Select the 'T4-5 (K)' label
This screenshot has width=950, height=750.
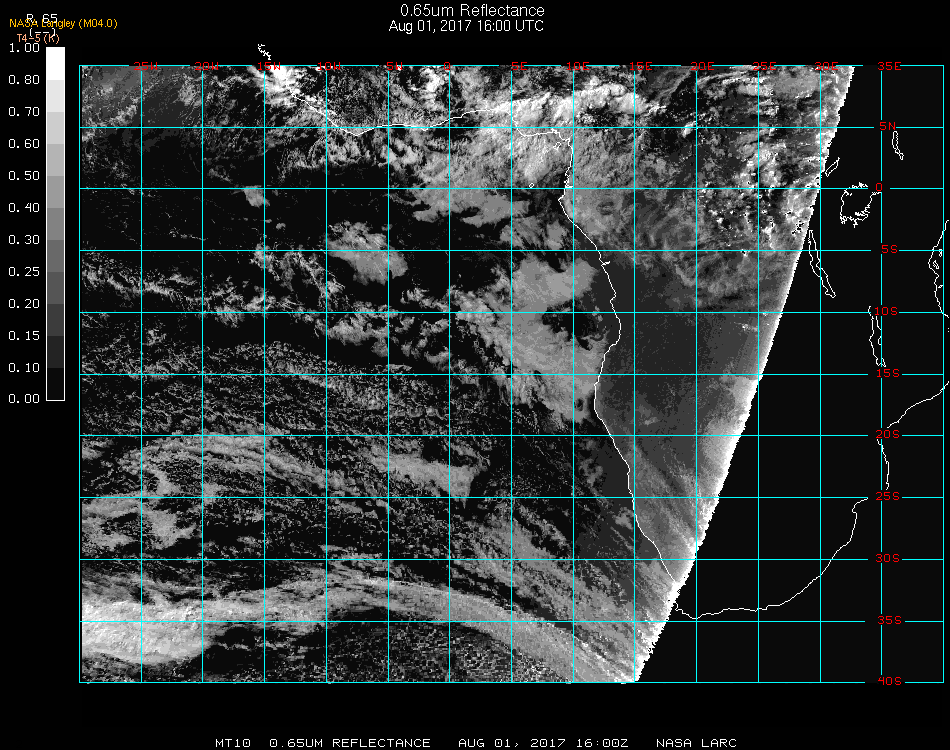click(x=38, y=38)
